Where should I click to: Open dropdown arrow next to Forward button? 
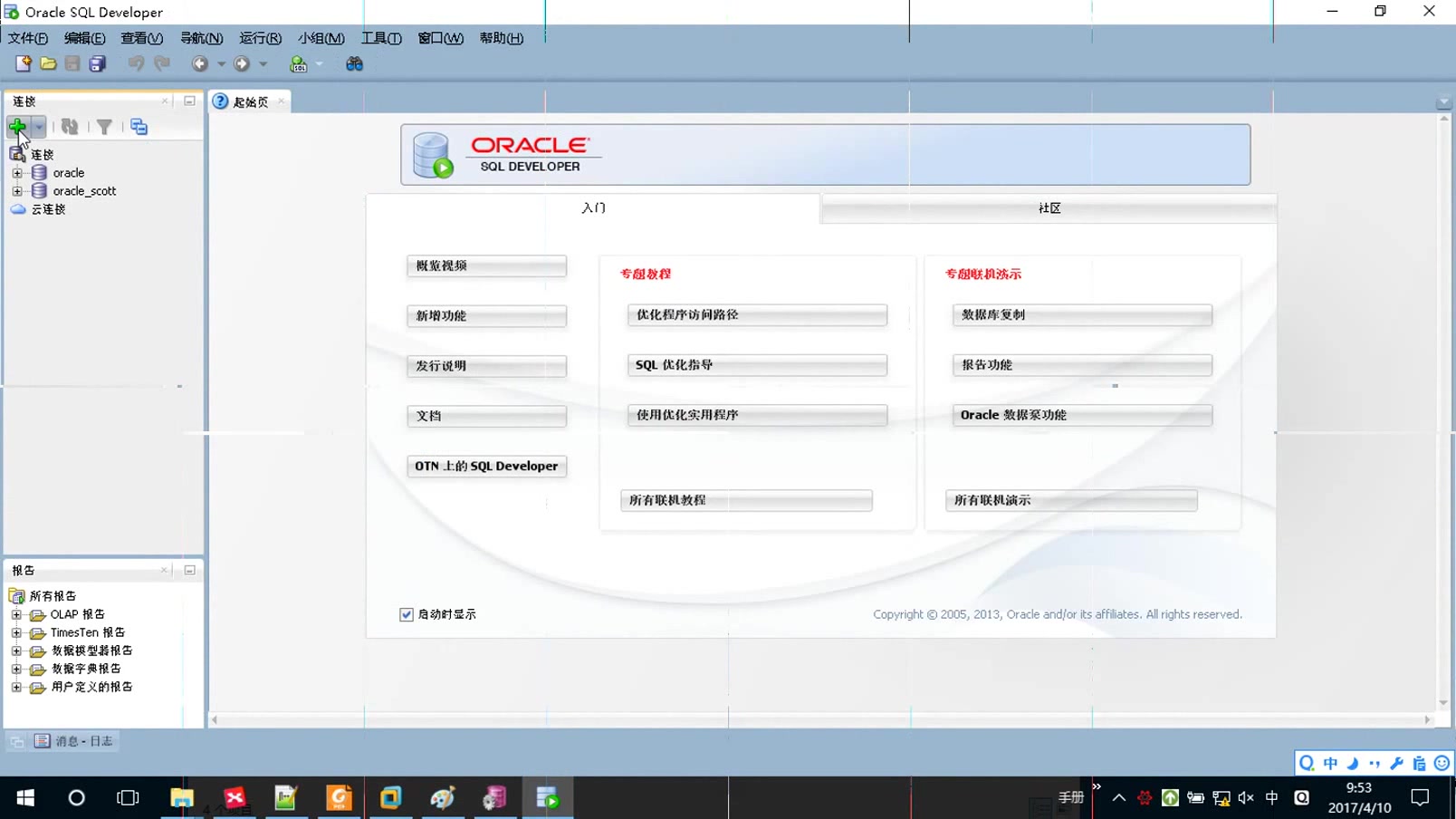[x=263, y=64]
